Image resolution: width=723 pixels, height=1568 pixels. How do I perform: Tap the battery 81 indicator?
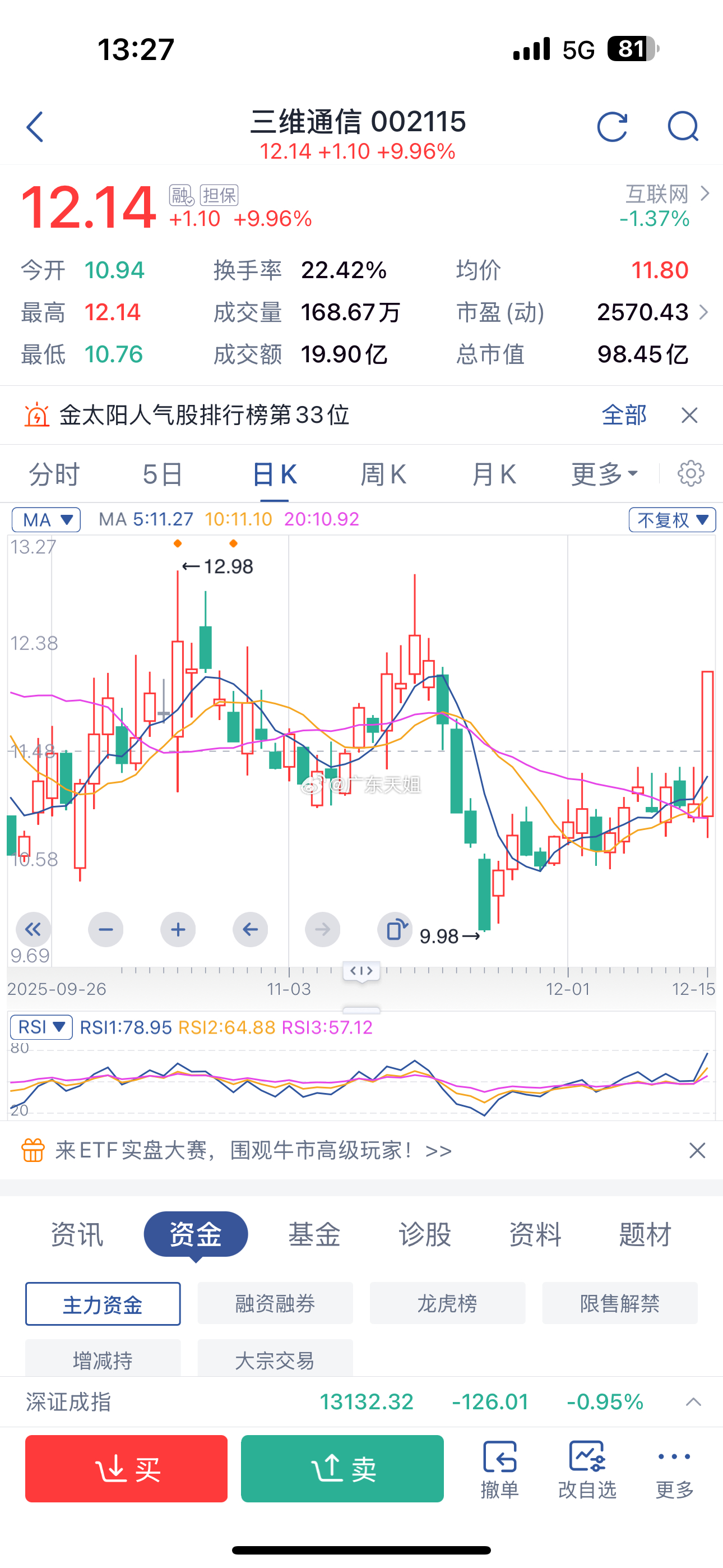(x=633, y=49)
